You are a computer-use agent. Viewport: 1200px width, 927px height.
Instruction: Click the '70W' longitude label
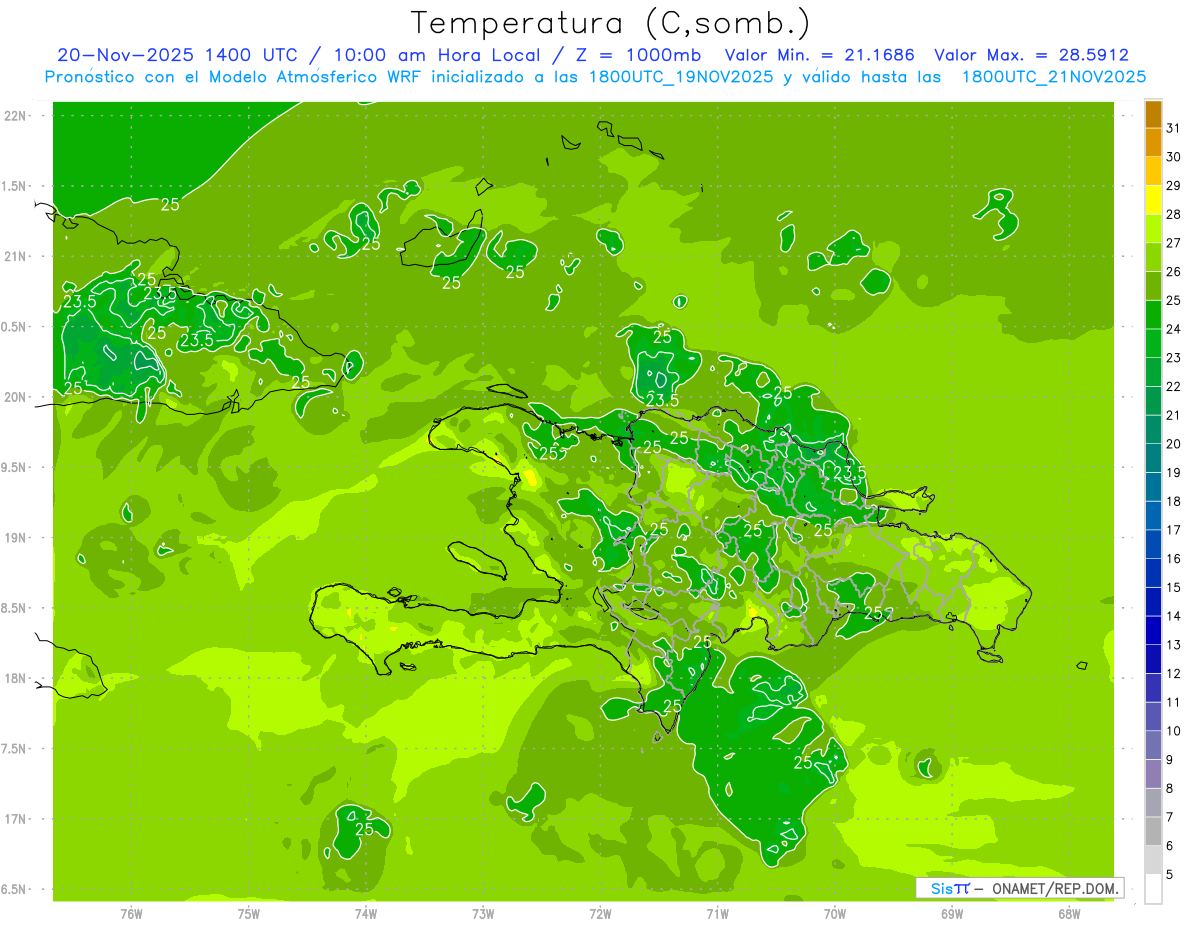pos(835,914)
